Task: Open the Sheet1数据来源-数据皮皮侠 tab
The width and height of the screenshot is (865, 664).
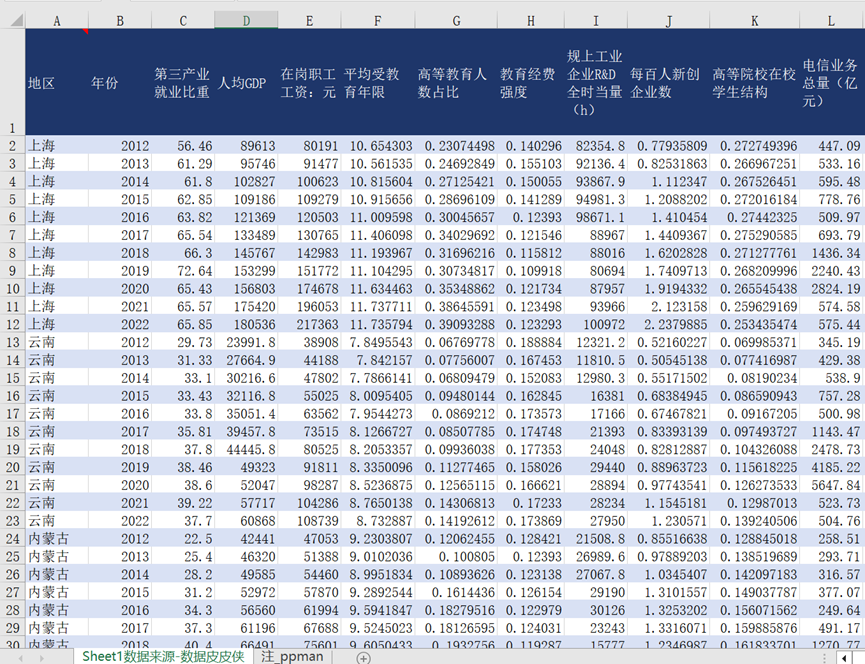Action: [163, 656]
